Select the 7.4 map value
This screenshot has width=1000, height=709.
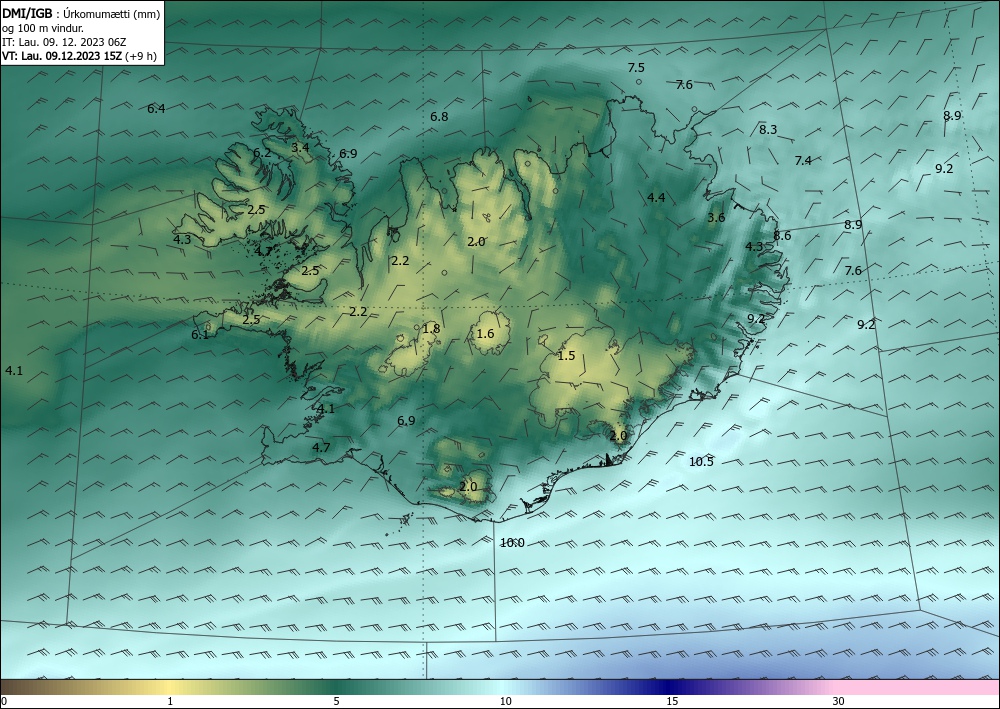(803, 161)
